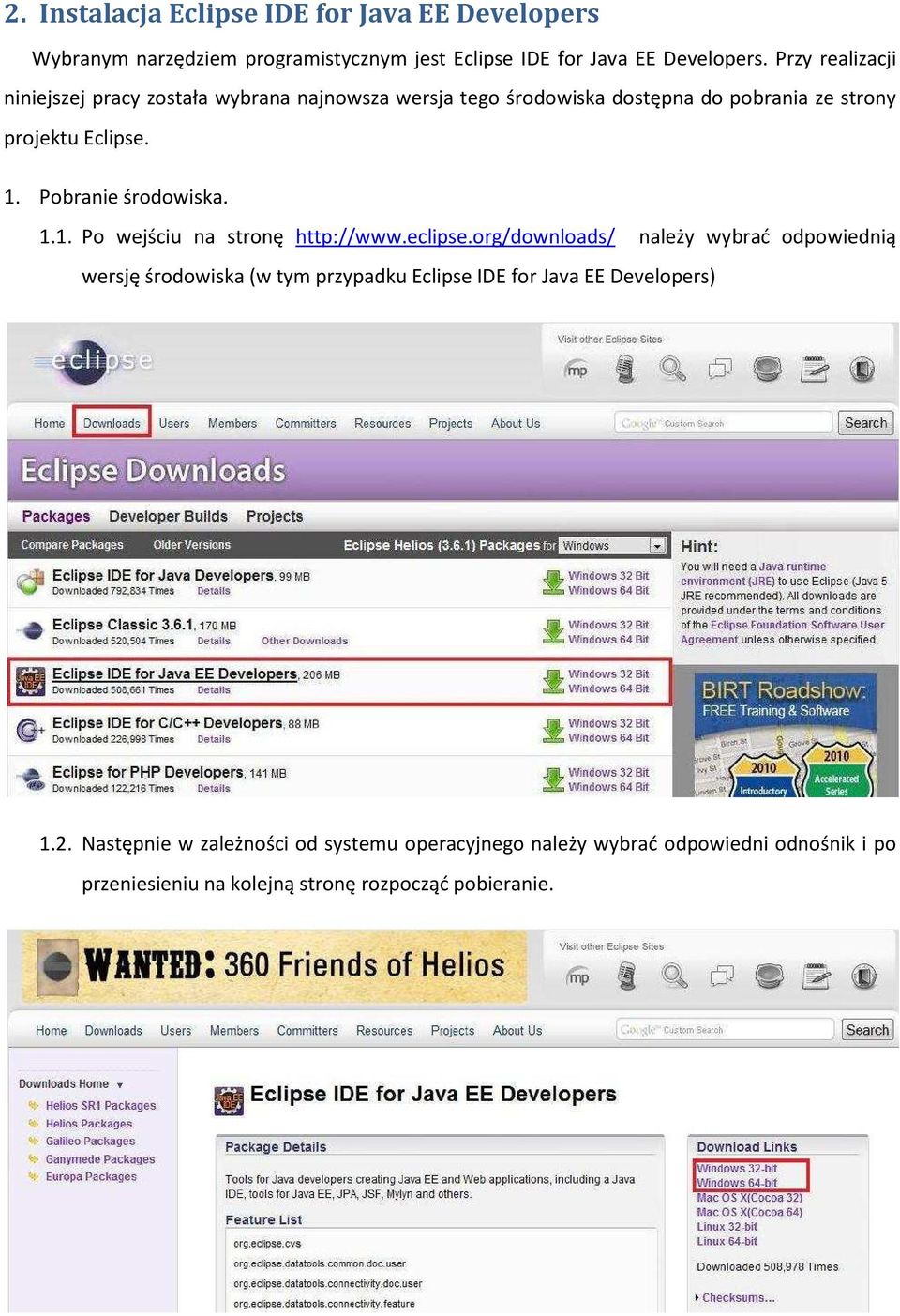Click Other Downloads next to Eclipse Classic
Viewport: 900px width, 1316px height.
[x=305, y=642]
